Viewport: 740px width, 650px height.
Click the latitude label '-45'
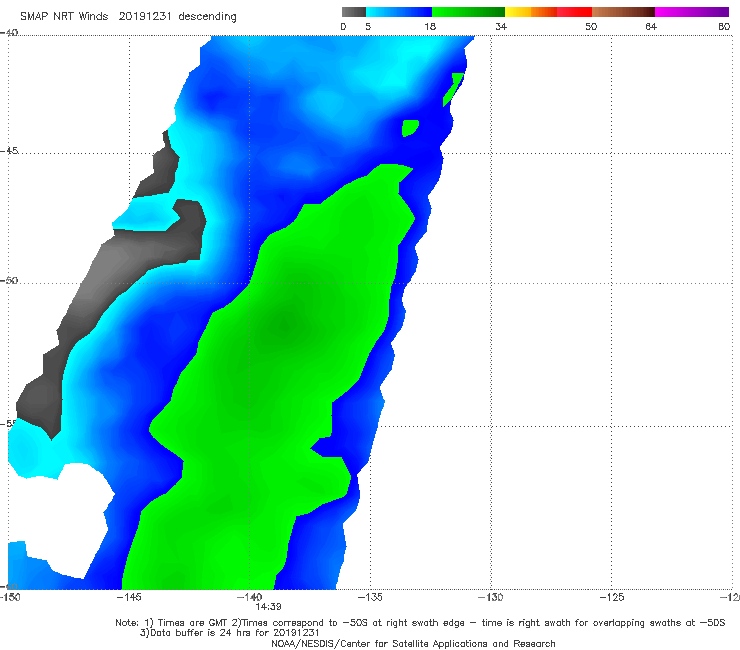[9, 151]
